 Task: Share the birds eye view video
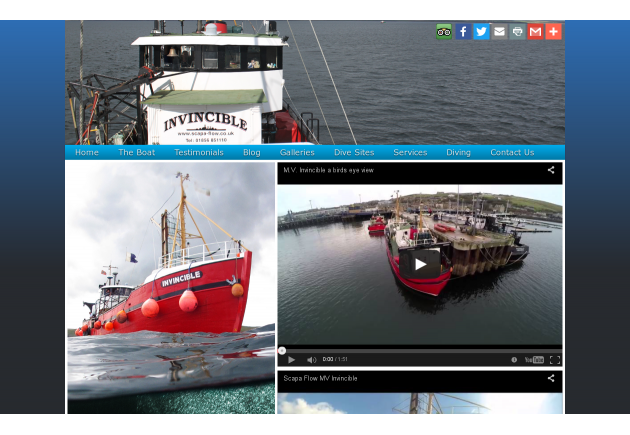[x=551, y=170]
